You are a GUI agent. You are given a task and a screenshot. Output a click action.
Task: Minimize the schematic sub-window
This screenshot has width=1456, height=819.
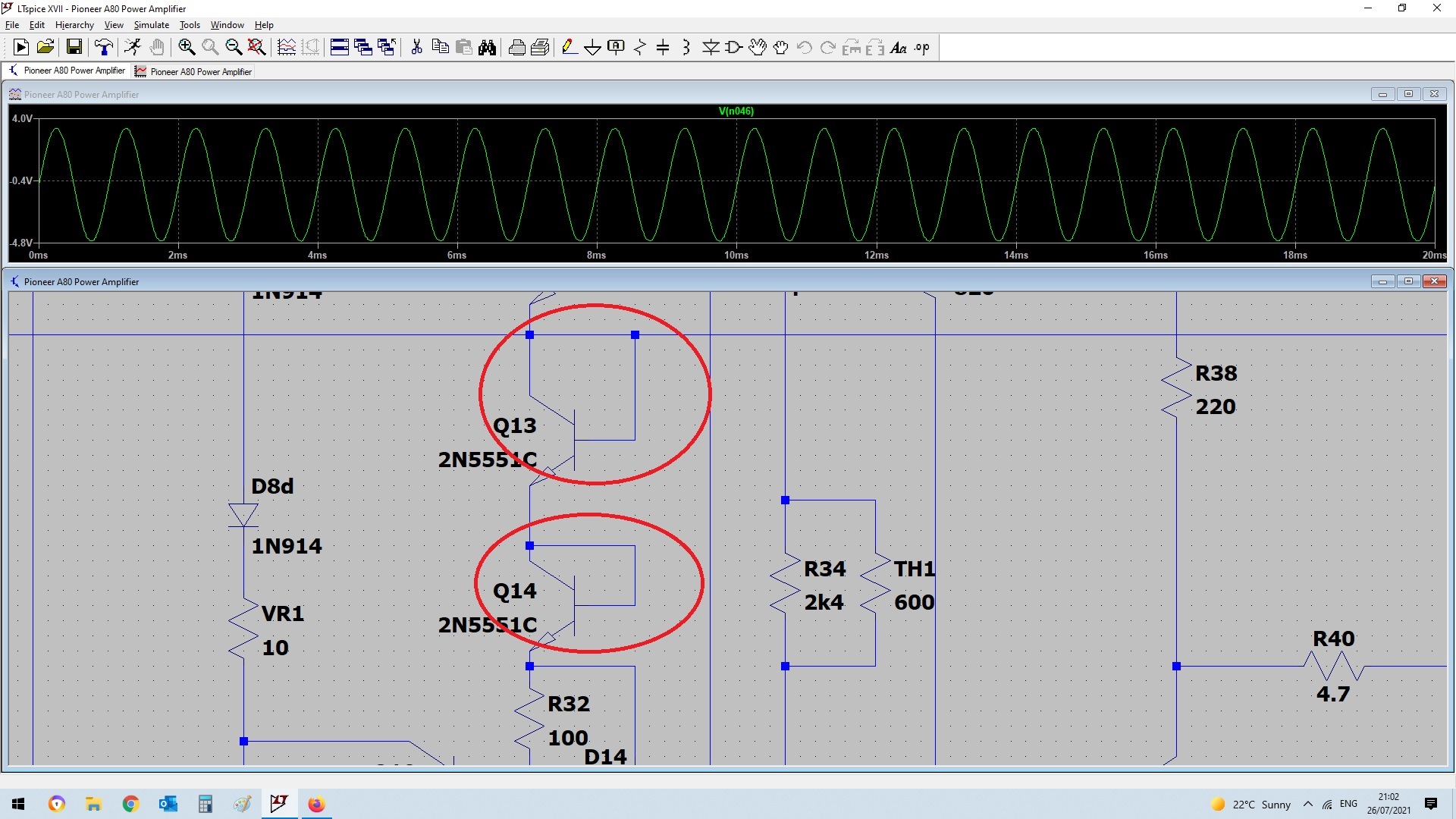point(1382,281)
